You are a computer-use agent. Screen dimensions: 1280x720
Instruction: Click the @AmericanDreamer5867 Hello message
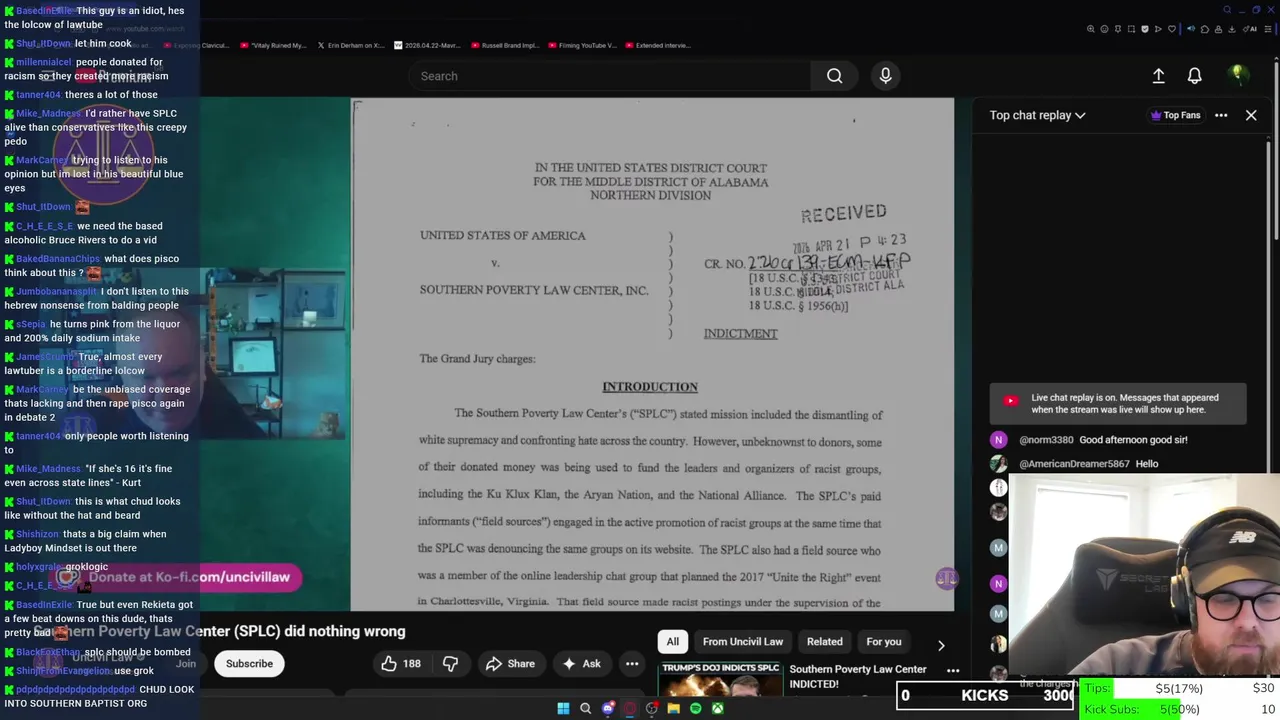point(1088,464)
